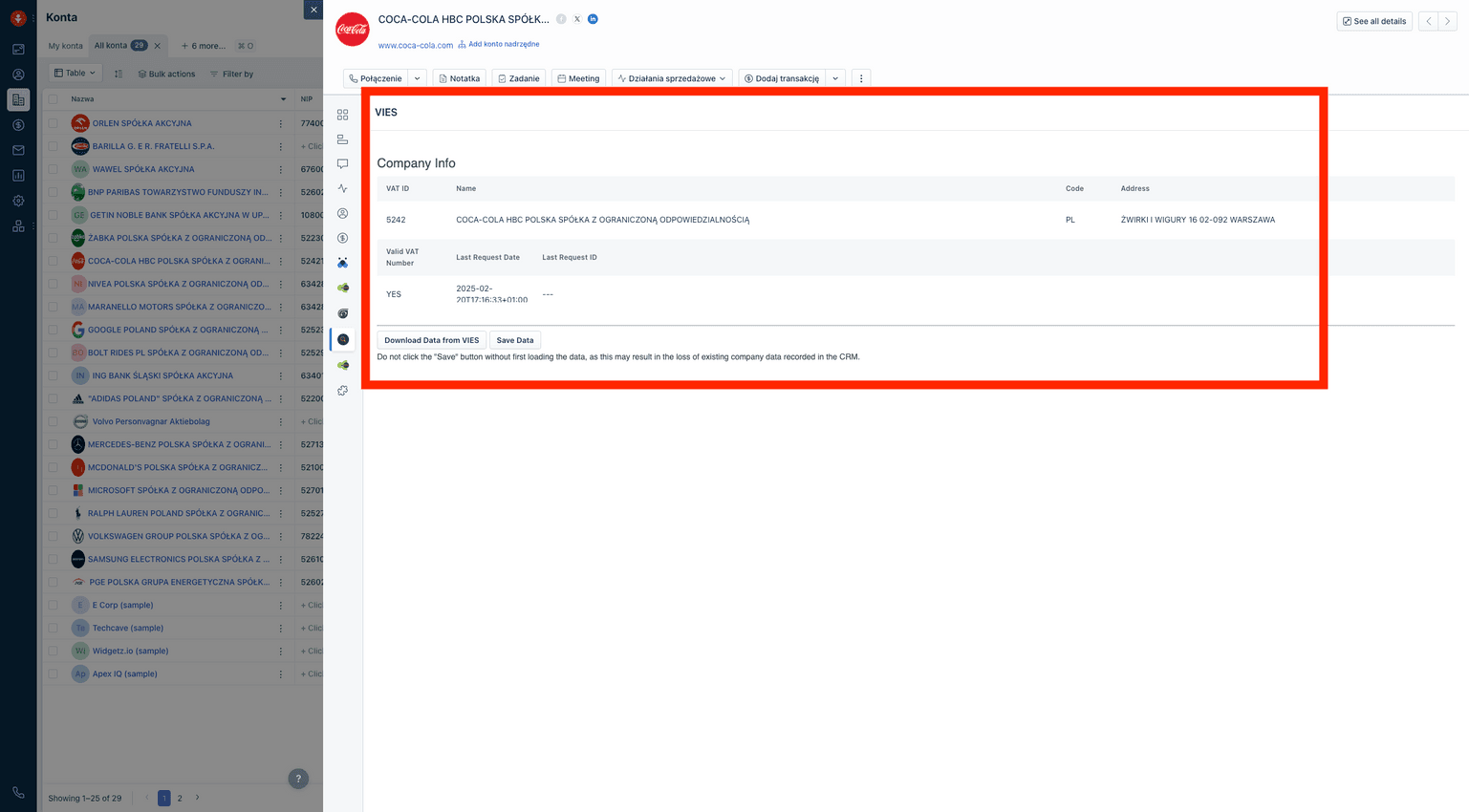Screen dimensions: 1469x812
Task: Tick the checkbox for WAWEL SPÓŁKA AKCYJNA
Action: [54, 169]
